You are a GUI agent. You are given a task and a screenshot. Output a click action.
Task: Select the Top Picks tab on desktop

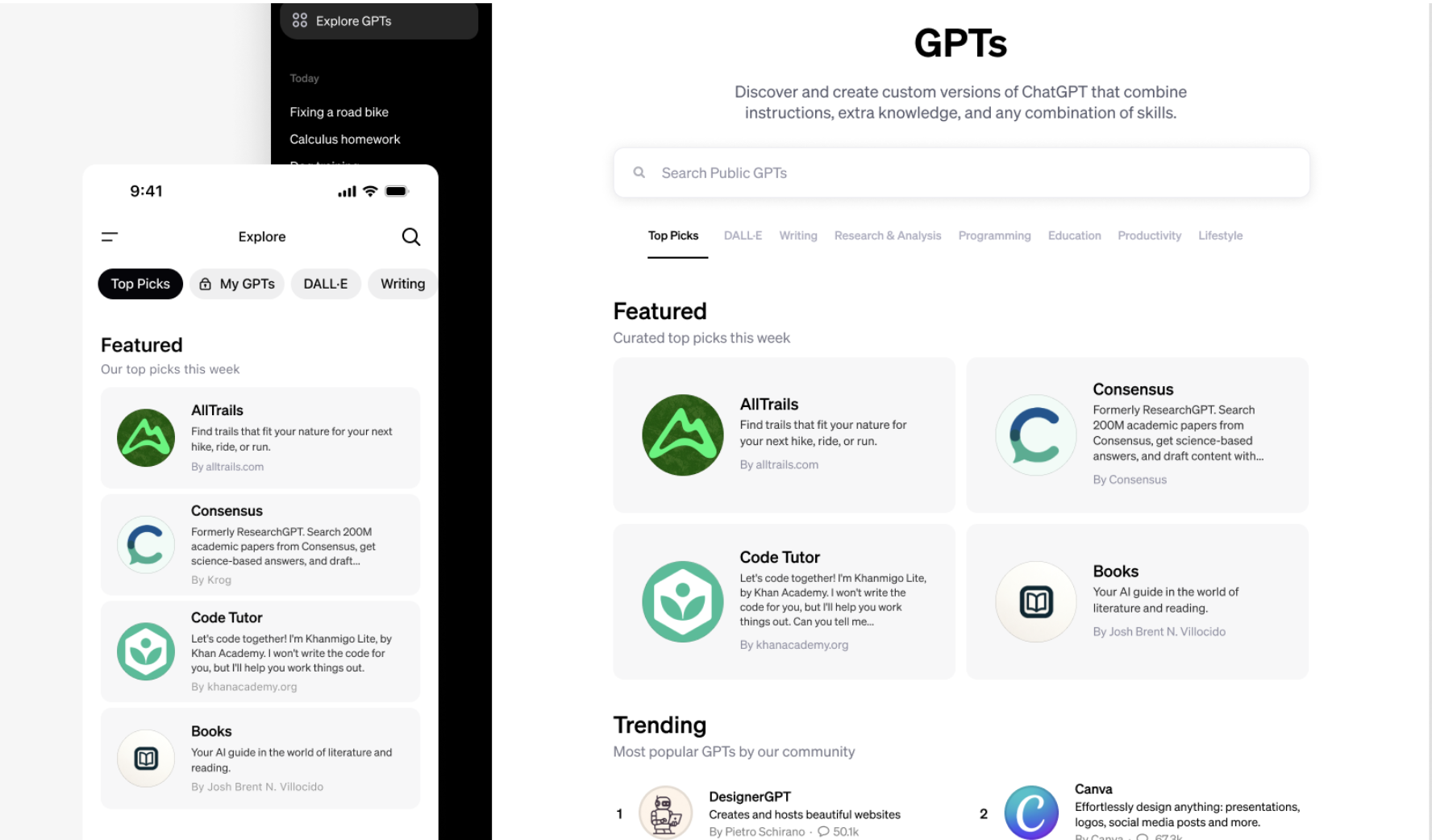click(x=673, y=235)
